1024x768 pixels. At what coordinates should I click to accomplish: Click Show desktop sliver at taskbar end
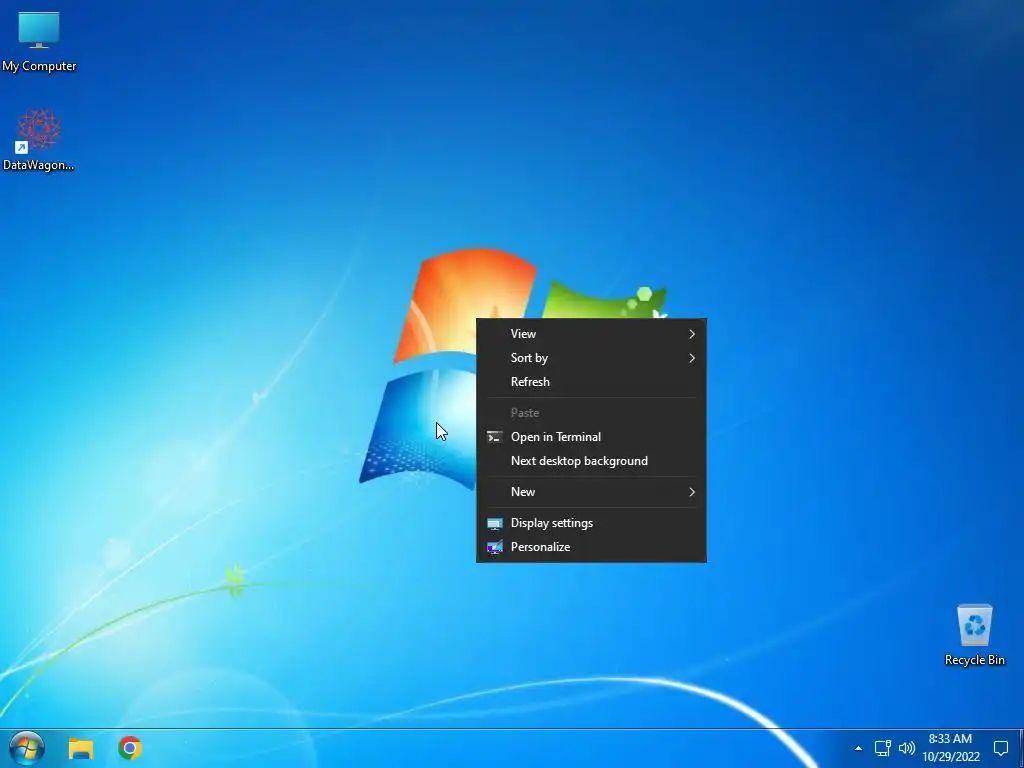pos(1021,748)
